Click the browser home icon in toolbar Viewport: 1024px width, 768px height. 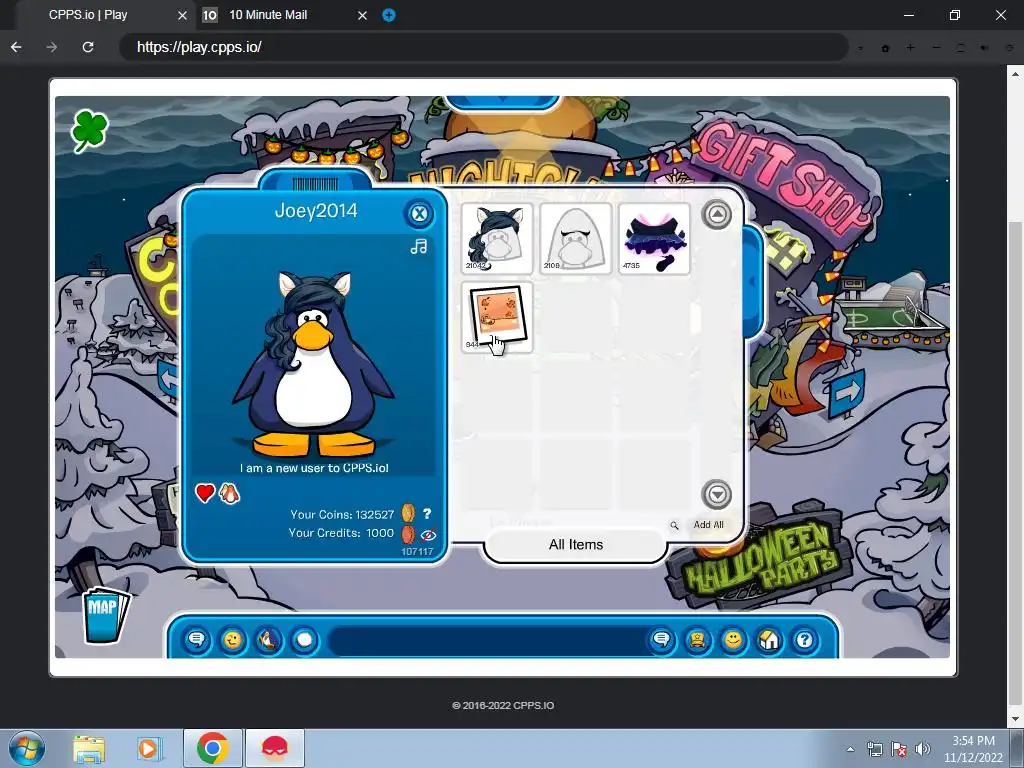coord(886,48)
